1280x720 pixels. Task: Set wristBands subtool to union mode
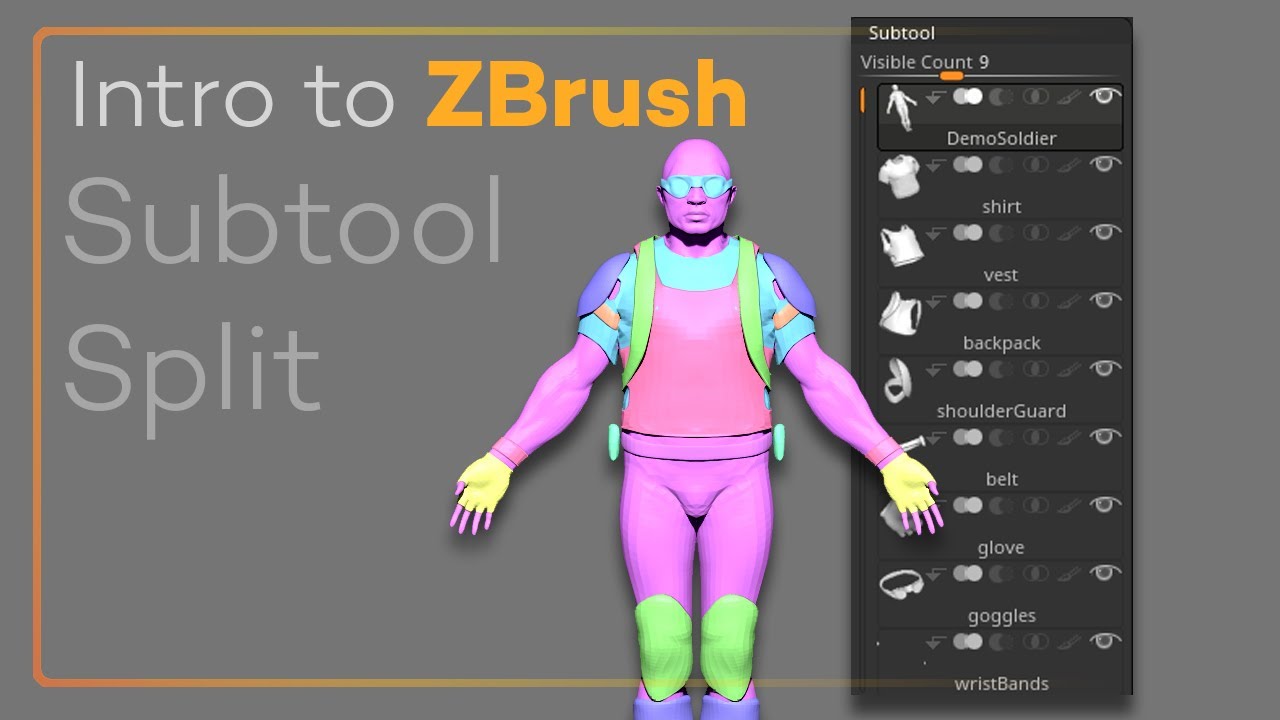967,641
